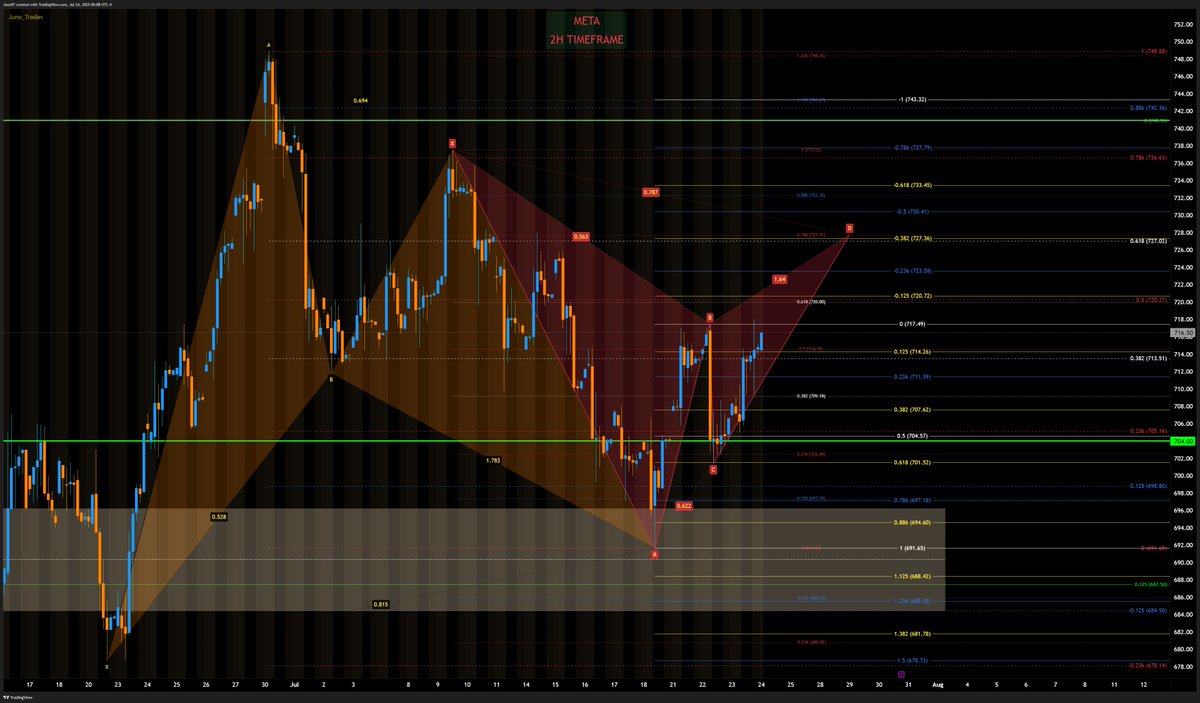Click the 0.382 (707.62) fib level label
Screen dimensions: 1200x703
pyautogui.click(x=914, y=409)
